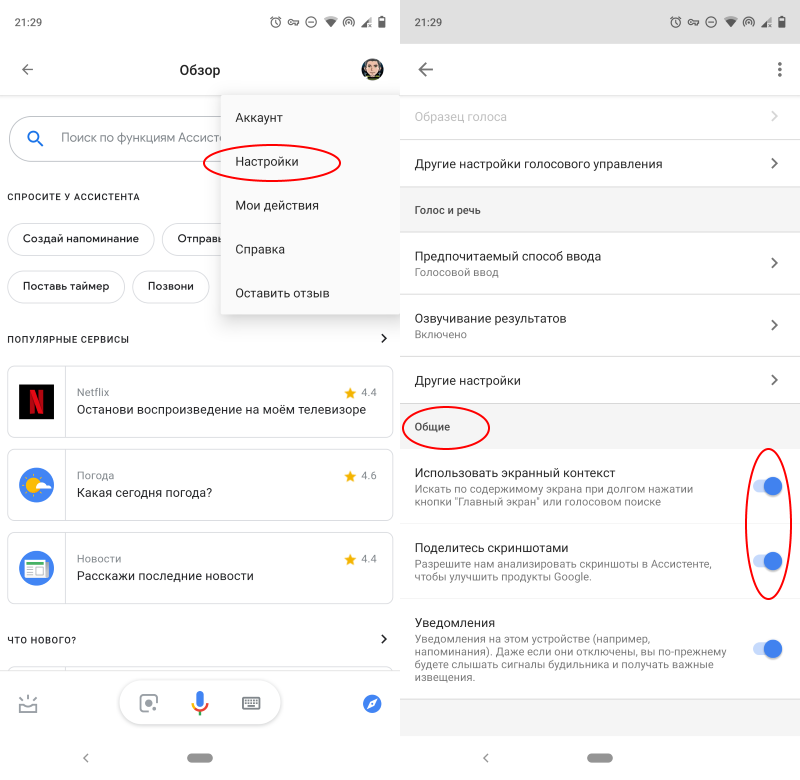Open three-dot overflow menu in settings
This screenshot has width=800, height=780.
(779, 69)
